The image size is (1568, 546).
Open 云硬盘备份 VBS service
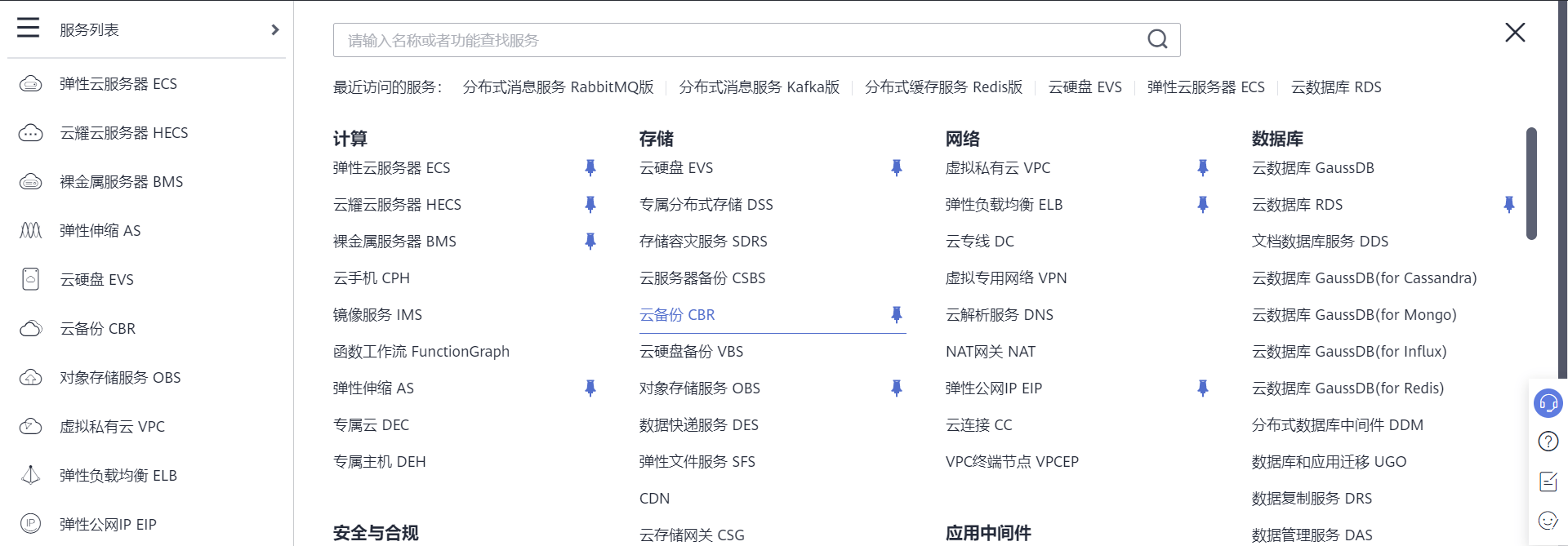pyautogui.click(x=692, y=352)
